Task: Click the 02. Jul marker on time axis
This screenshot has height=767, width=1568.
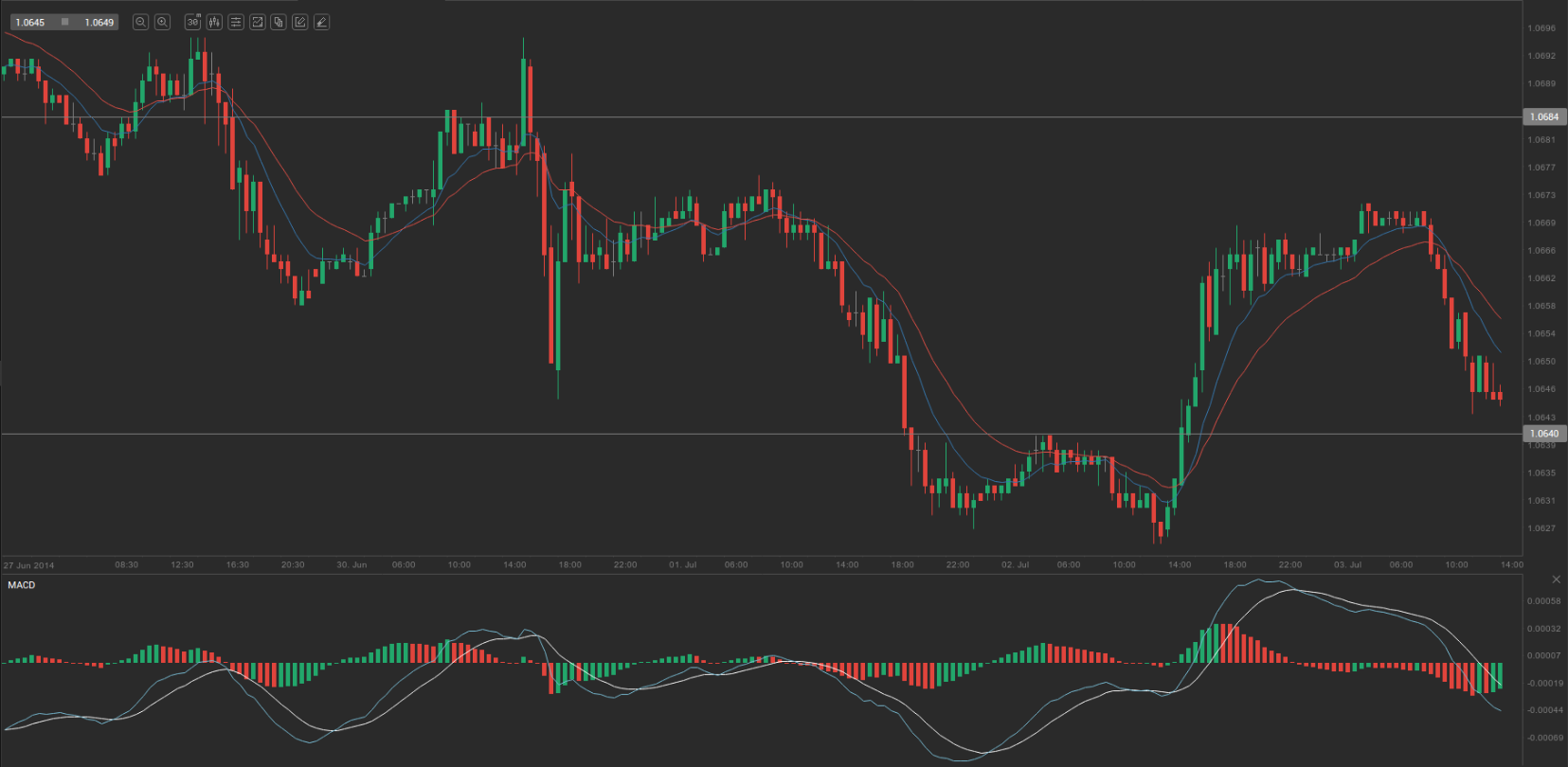Action: pyautogui.click(x=1015, y=565)
